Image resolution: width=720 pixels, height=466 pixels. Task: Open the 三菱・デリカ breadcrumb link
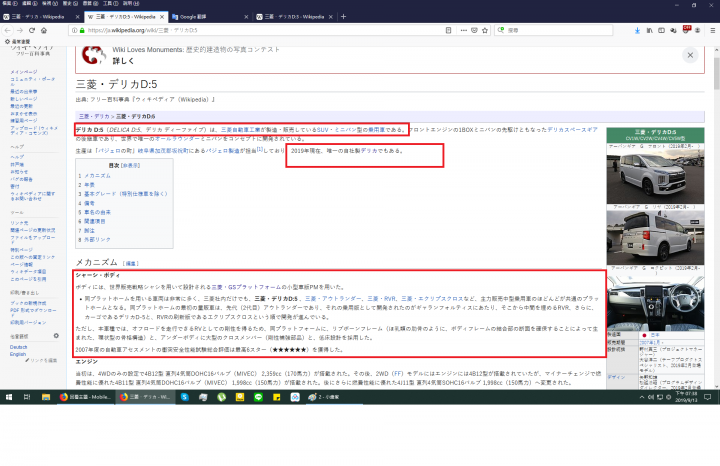click(94, 117)
